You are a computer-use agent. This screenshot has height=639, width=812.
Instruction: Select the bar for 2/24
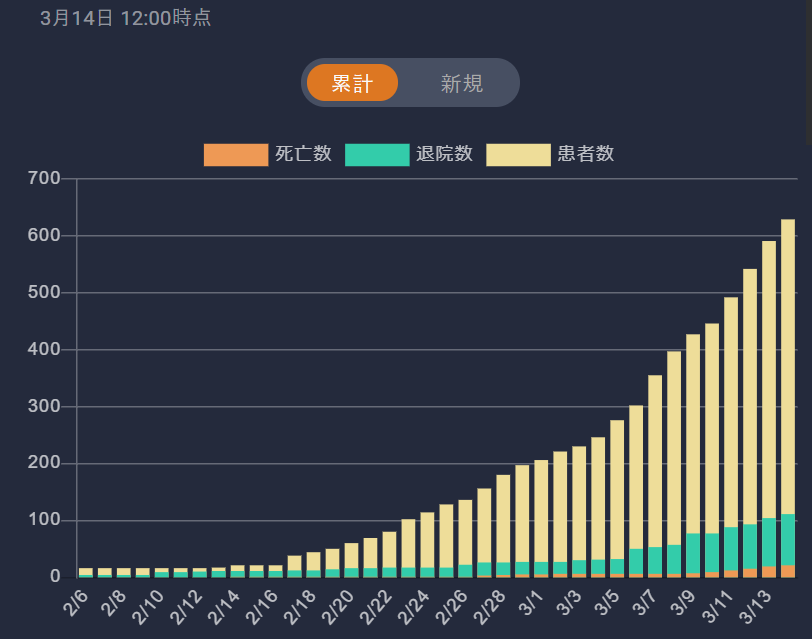pyautogui.click(x=427, y=545)
